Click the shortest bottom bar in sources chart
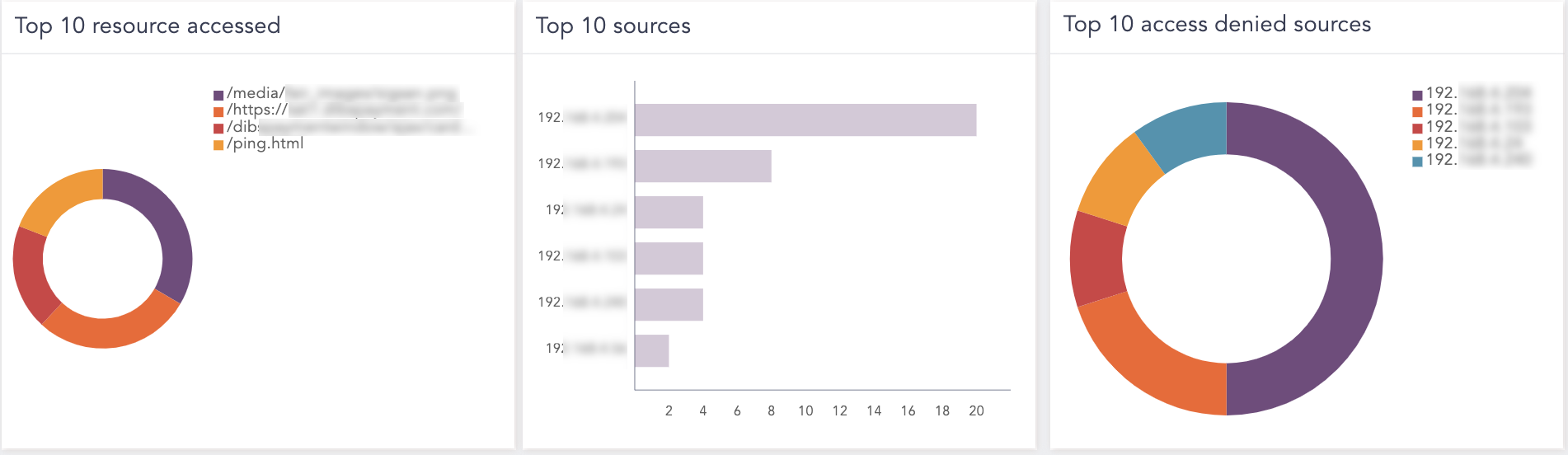This screenshot has width=1568, height=455. point(651,351)
